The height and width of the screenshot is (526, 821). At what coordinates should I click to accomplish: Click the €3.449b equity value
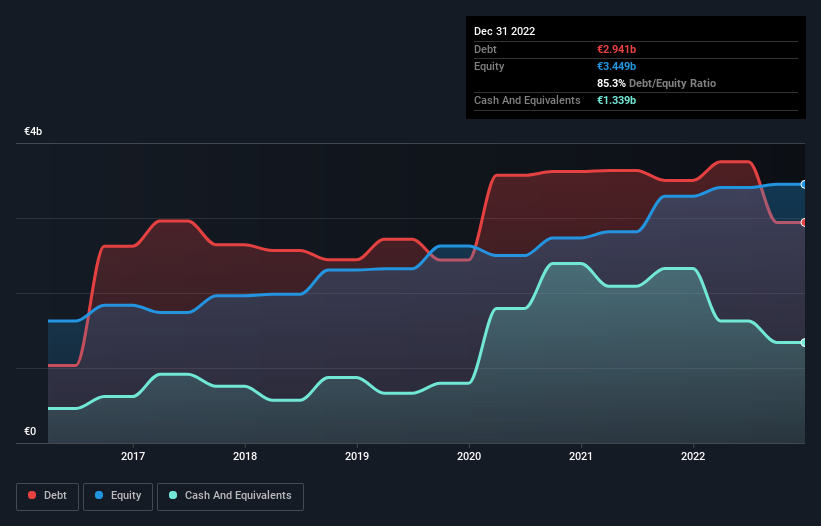(616, 66)
